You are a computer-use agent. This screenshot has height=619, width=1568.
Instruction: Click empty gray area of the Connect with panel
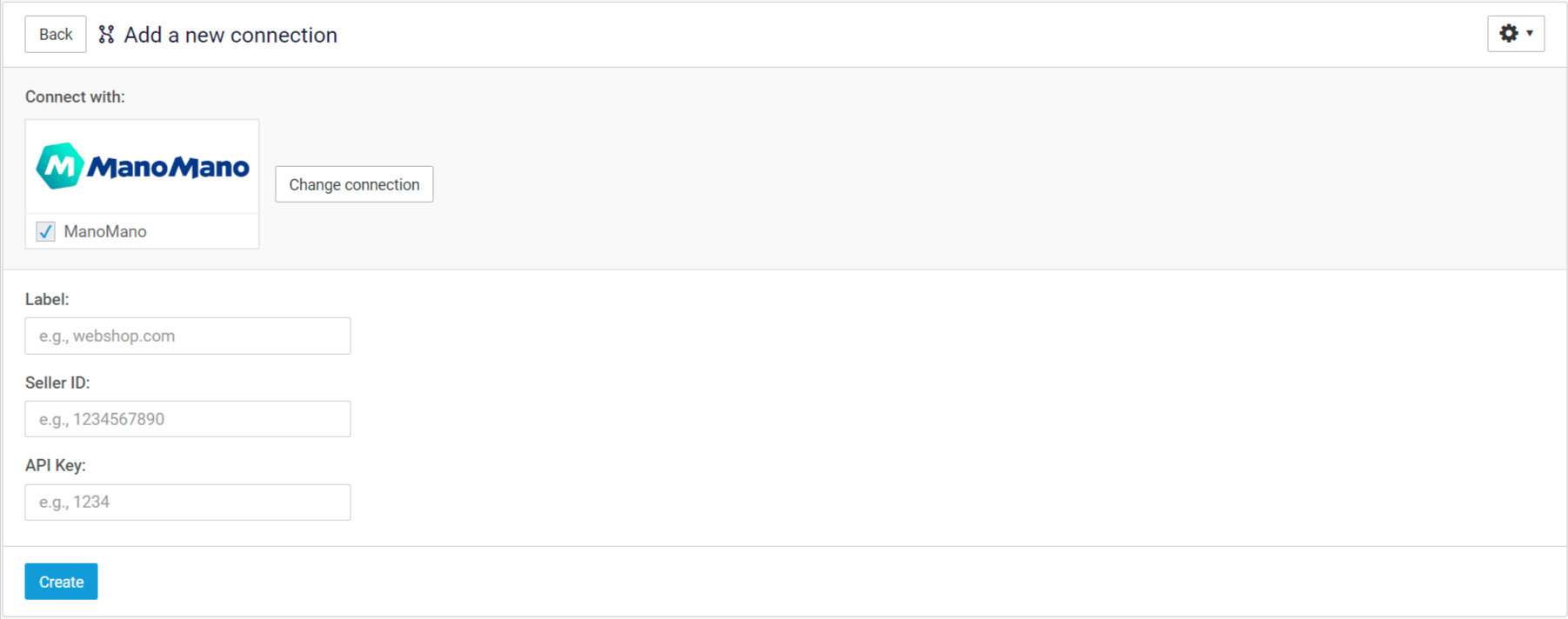click(957, 174)
